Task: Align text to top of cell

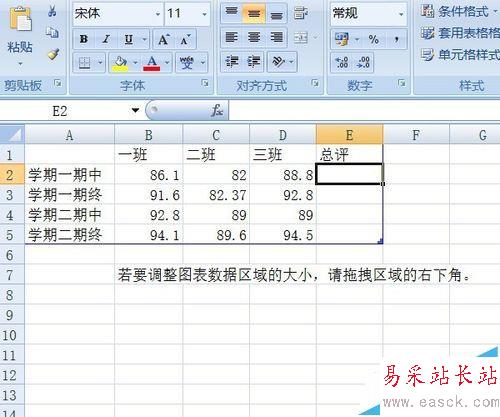Action: click(x=232, y=13)
